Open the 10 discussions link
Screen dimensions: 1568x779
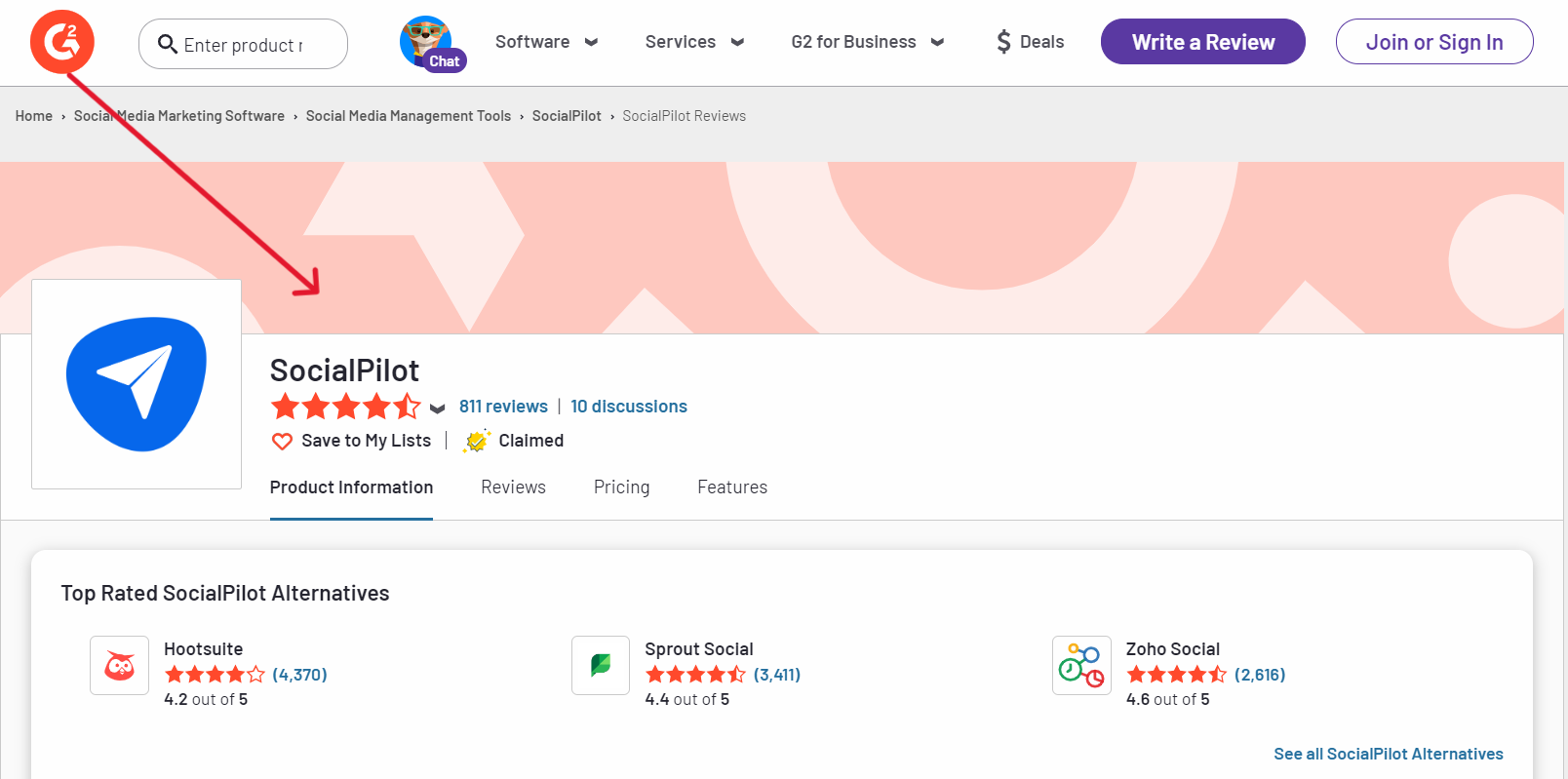point(629,407)
